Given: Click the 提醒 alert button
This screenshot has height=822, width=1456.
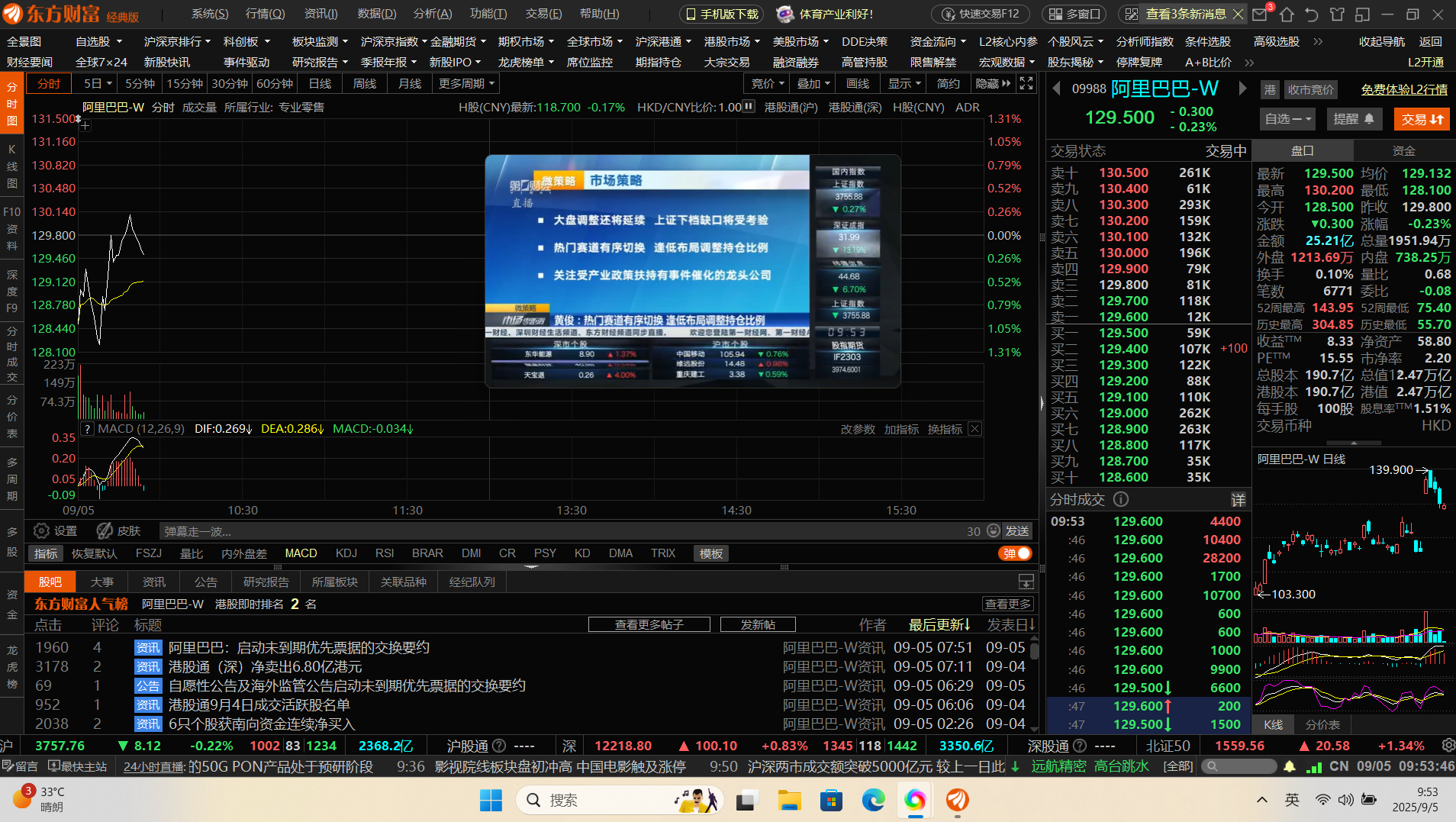Looking at the screenshot, I should pos(1354,119).
